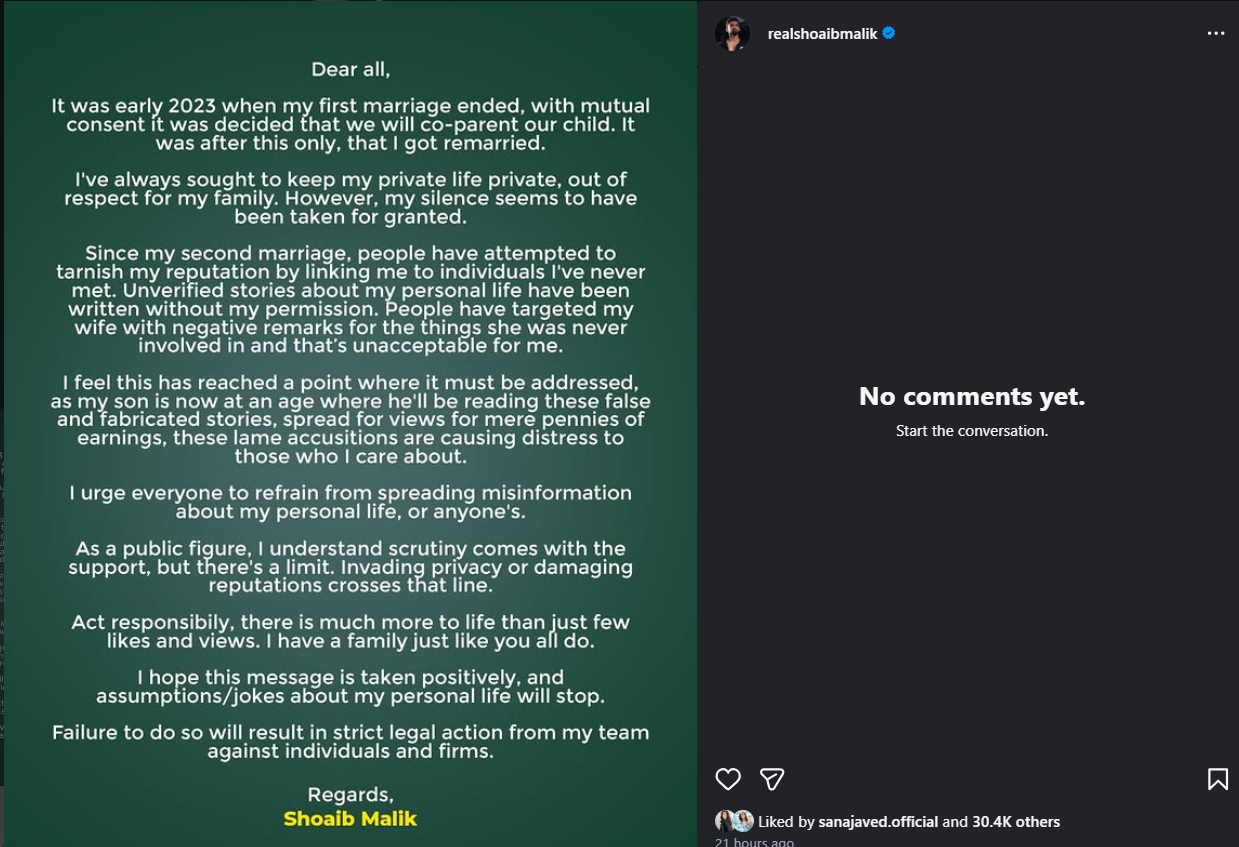
Task: Like the post with the heart icon
Action: click(x=728, y=779)
